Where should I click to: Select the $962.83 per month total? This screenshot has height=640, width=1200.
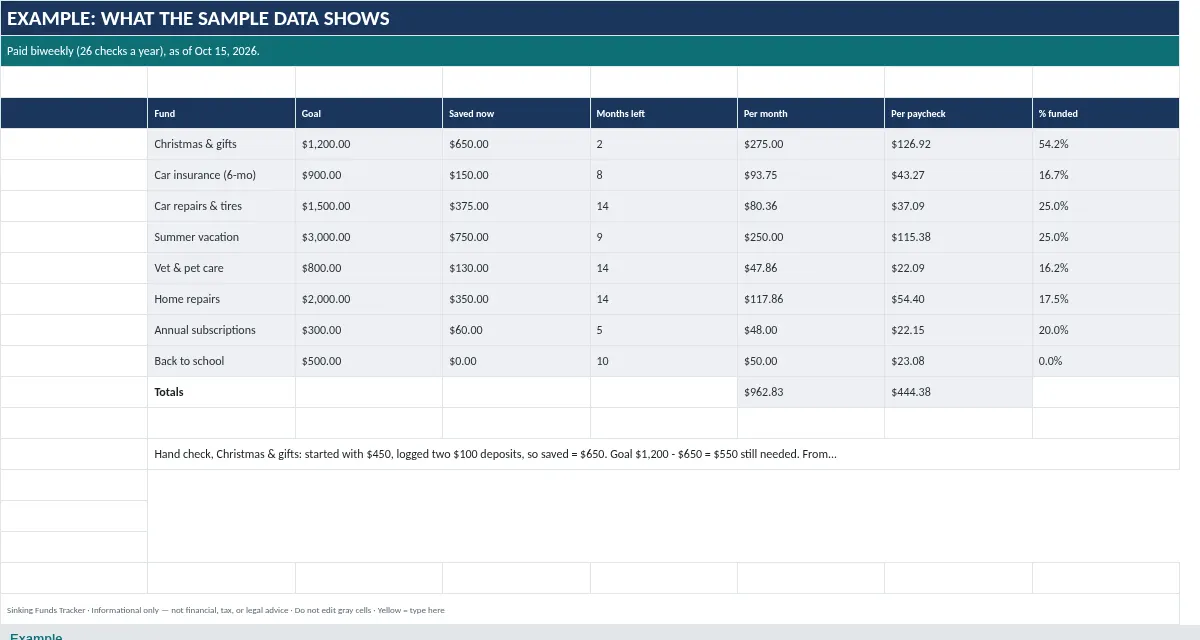811,392
